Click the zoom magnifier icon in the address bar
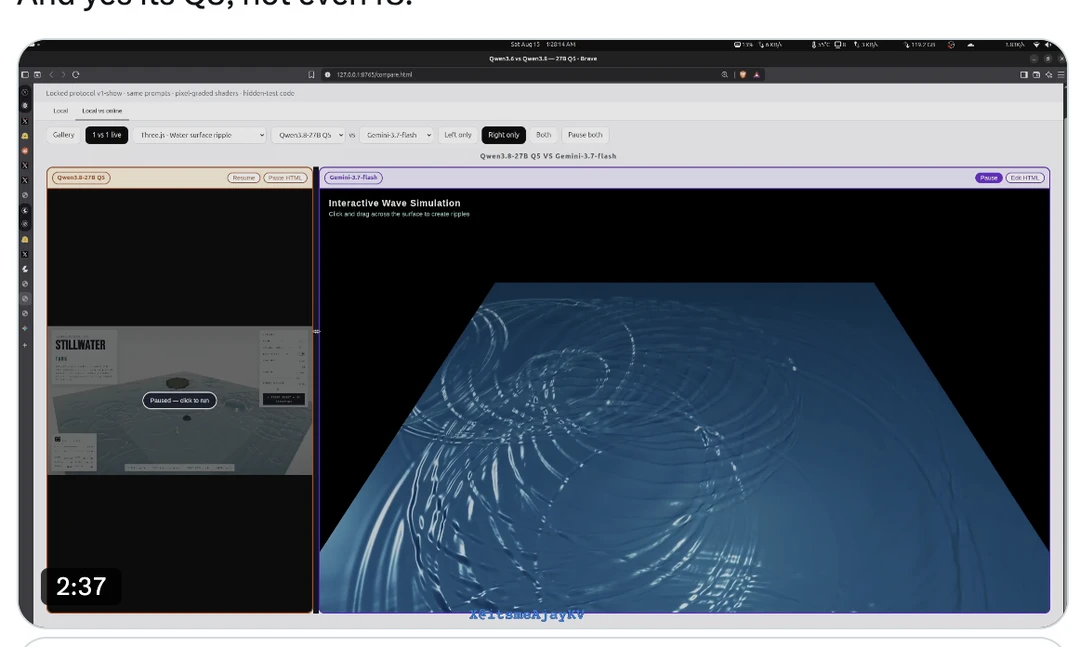Image resolution: width=1080 pixels, height=647 pixels. pos(725,74)
